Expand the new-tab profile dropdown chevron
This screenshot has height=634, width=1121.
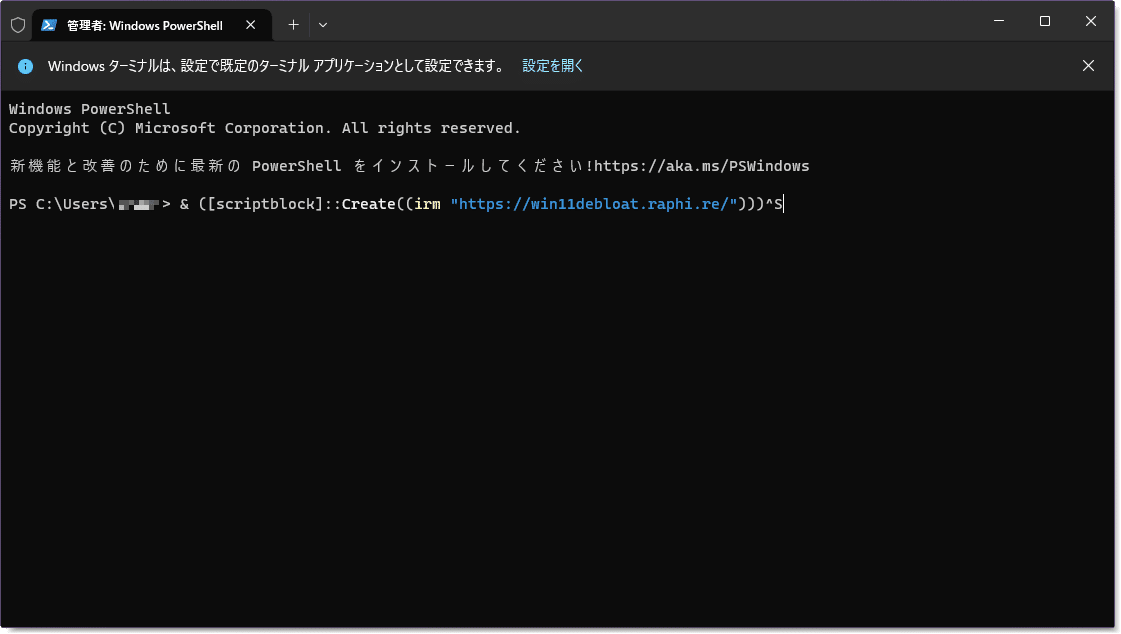pyautogui.click(x=323, y=25)
